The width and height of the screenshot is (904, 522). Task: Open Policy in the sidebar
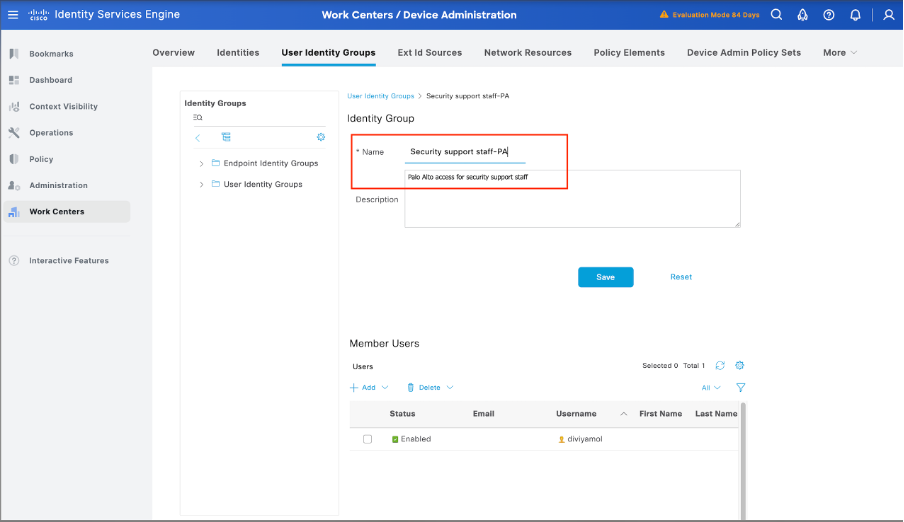[x=41, y=159]
